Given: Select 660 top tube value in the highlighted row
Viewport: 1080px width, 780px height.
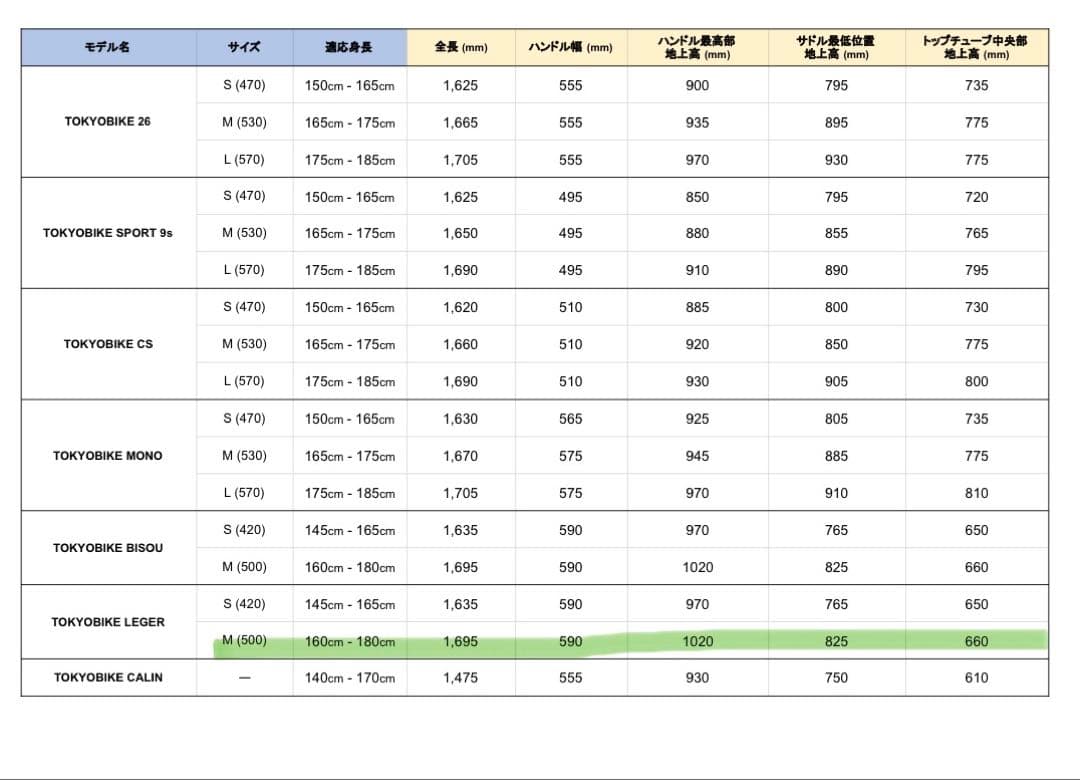Looking at the screenshot, I should click(977, 642).
